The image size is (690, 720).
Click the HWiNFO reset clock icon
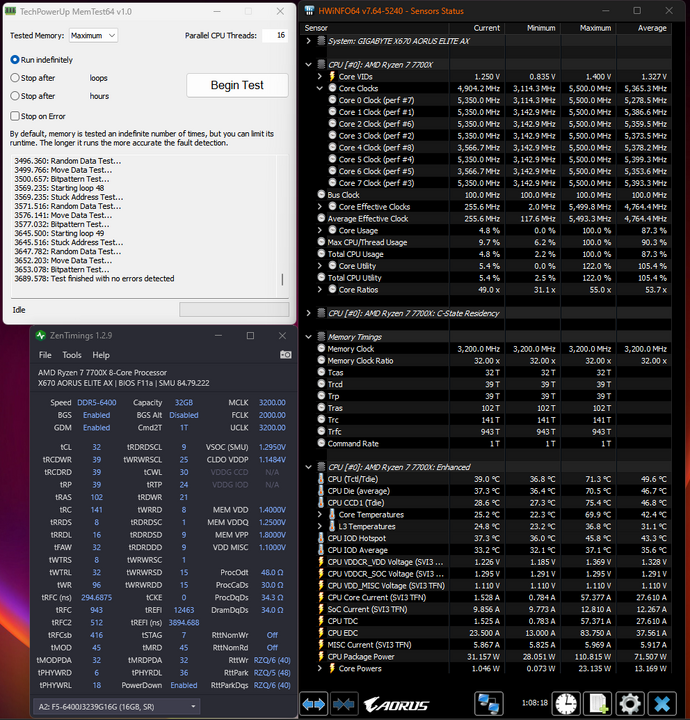click(566, 704)
